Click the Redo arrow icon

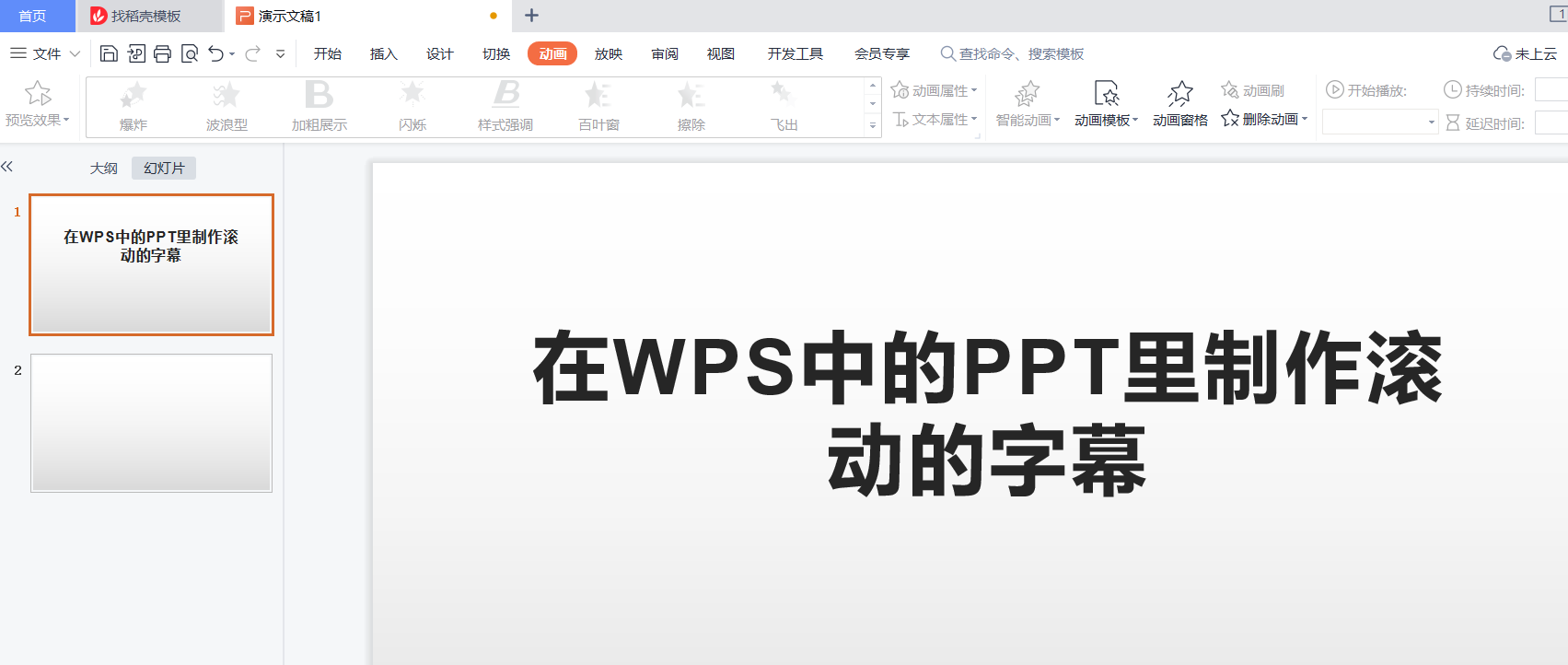point(252,53)
